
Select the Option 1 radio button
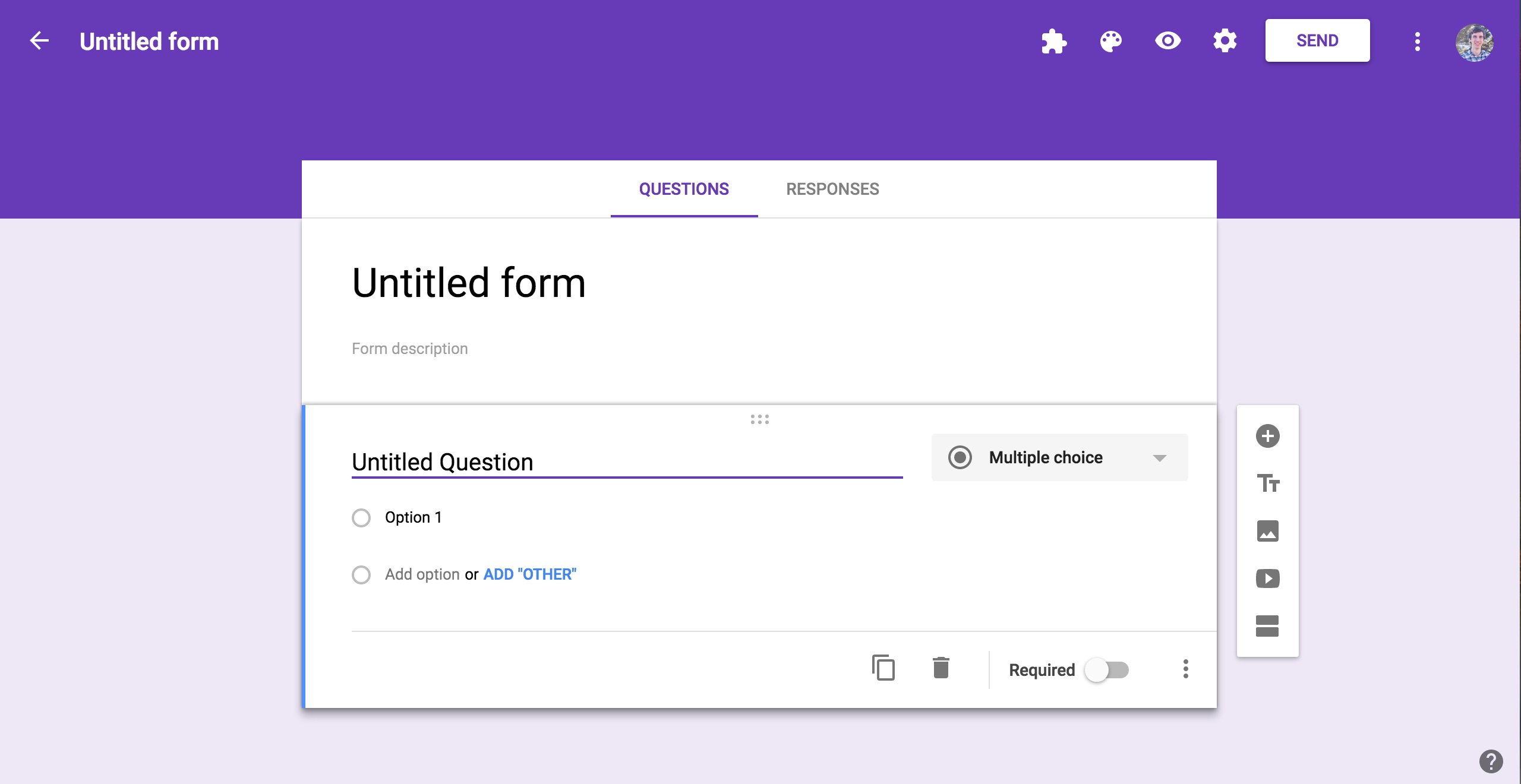point(361,517)
